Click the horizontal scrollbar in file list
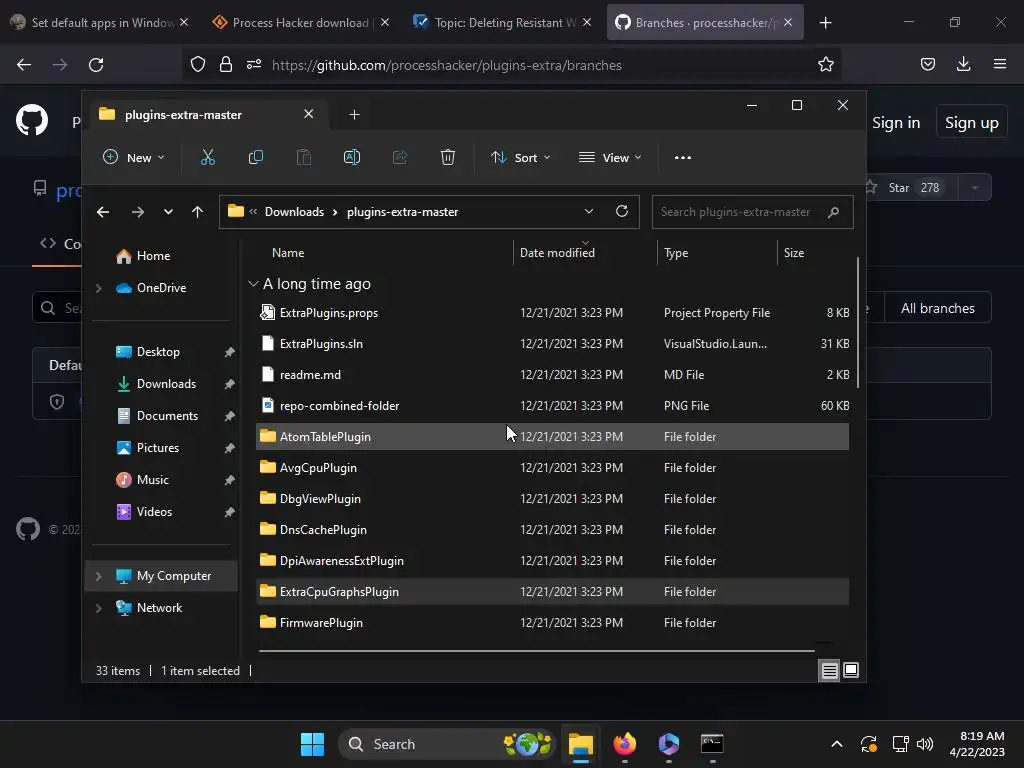The height and width of the screenshot is (768, 1024). [536, 650]
